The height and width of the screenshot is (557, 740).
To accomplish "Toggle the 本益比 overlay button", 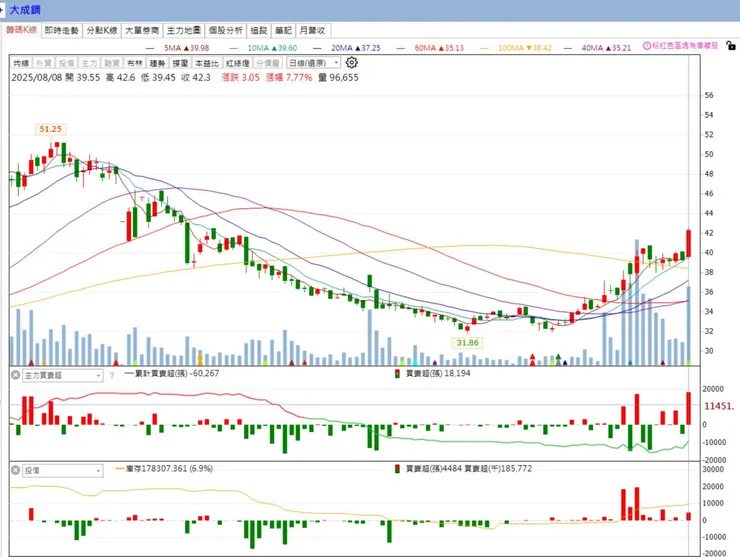I will point(207,63).
